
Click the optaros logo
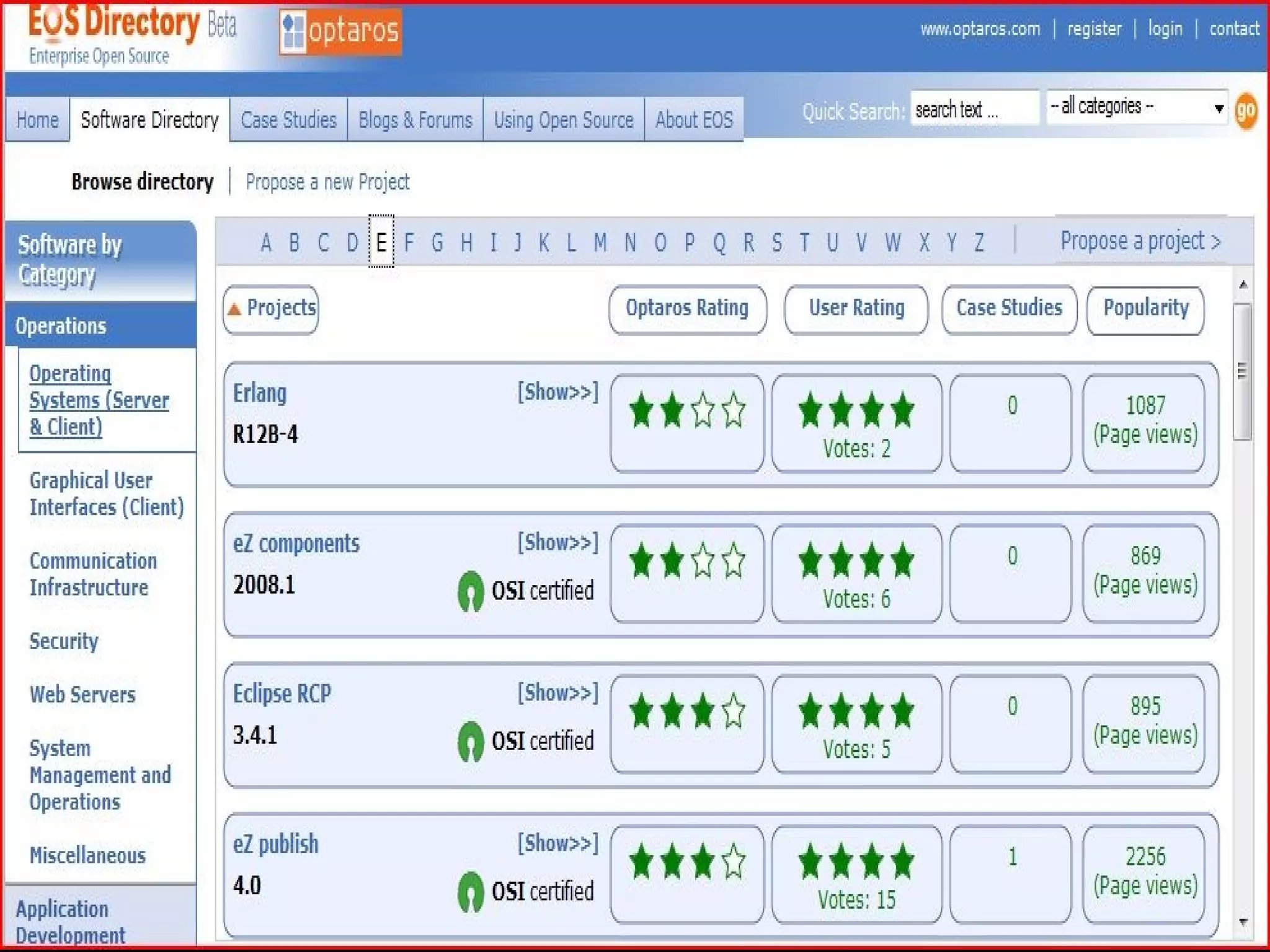[x=340, y=31]
